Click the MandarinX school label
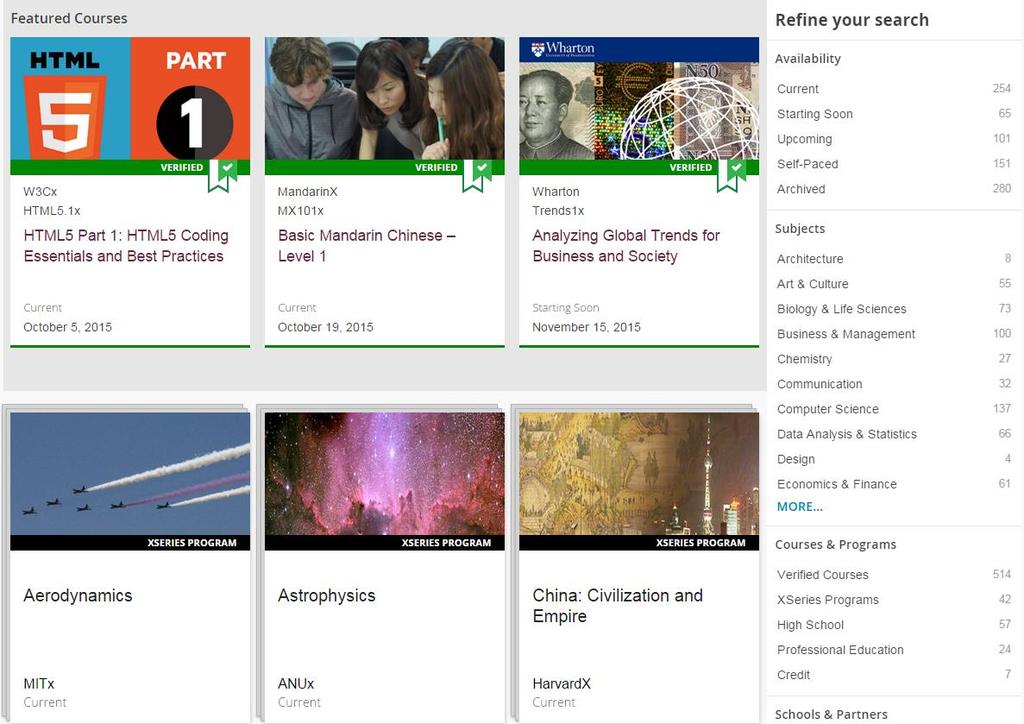Screen dimensions: 1024x724 [308, 191]
